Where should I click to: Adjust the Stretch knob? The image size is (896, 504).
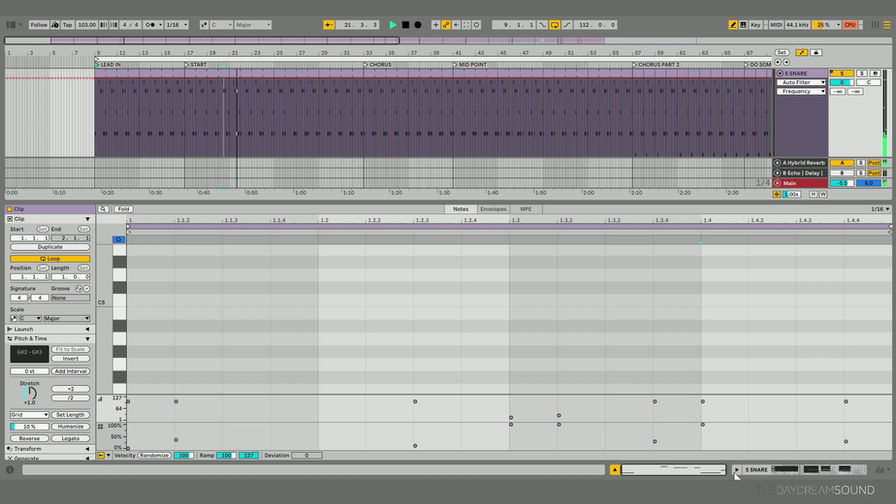coord(29,393)
